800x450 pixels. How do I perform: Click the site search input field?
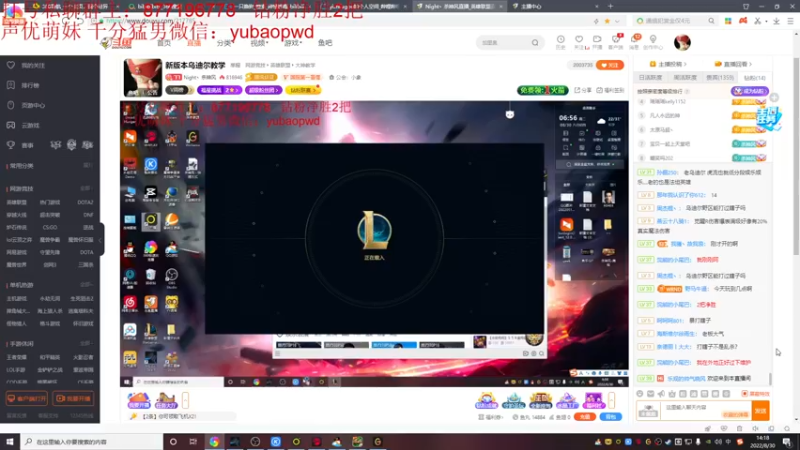click(503, 43)
